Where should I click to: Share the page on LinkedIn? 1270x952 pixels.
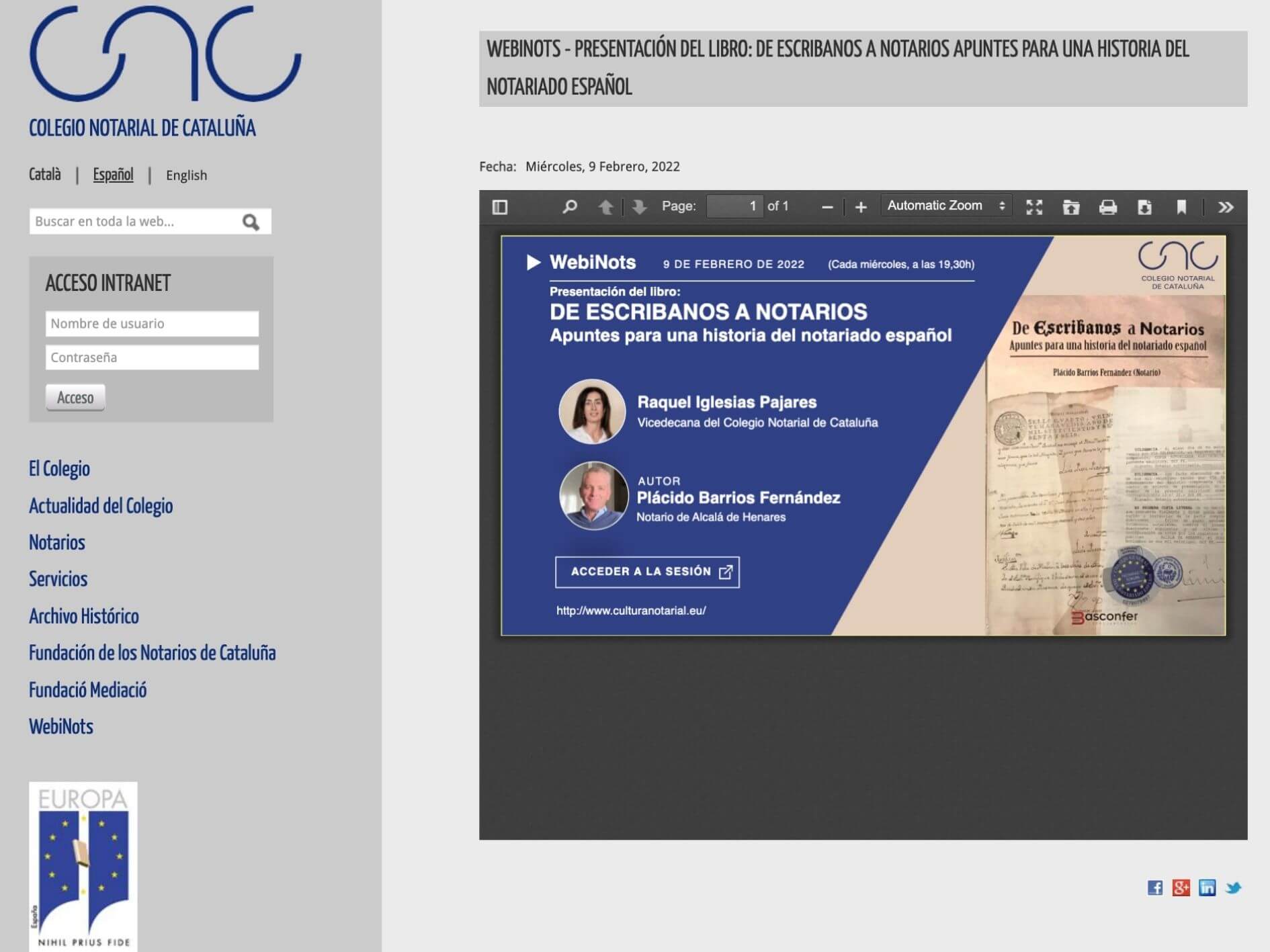1207,888
